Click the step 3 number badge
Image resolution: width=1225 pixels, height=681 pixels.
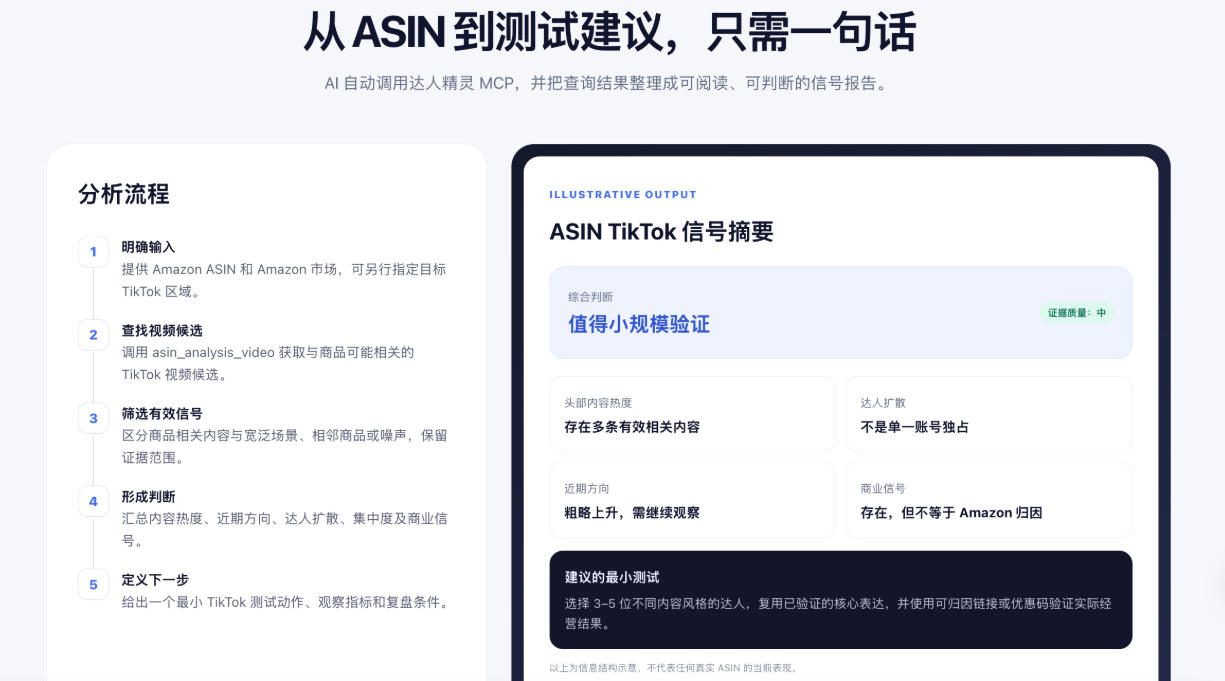pyautogui.click(x=93, y=418)
